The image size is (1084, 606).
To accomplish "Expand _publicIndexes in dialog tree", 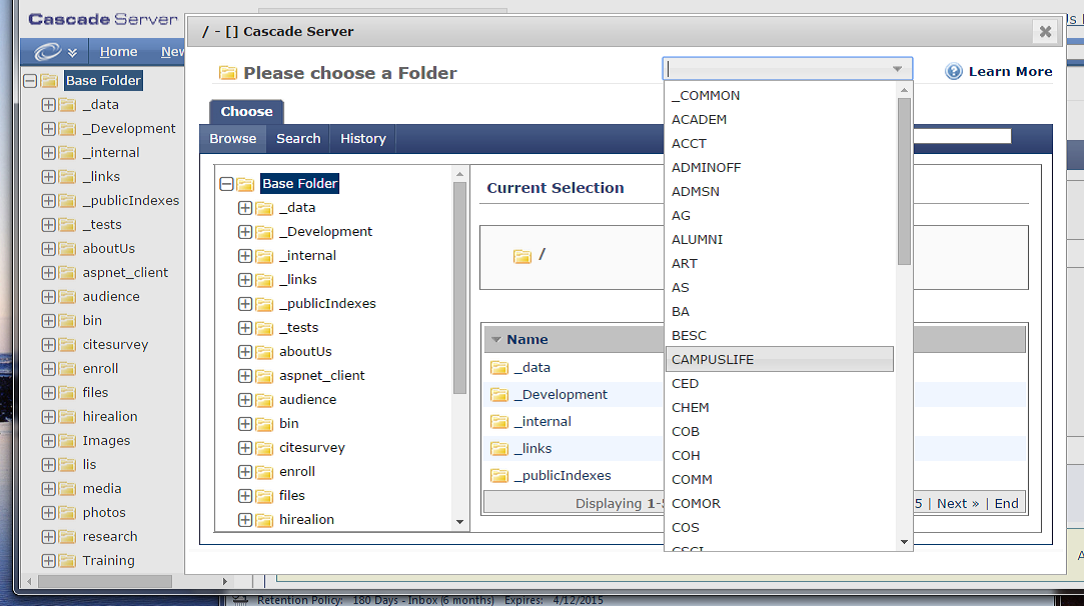I will coord(245,303).
